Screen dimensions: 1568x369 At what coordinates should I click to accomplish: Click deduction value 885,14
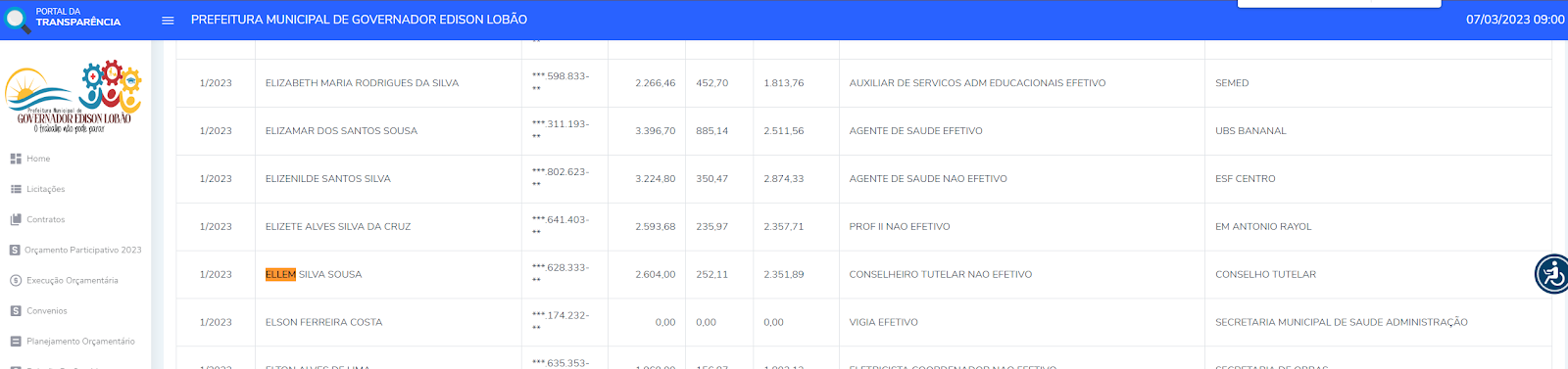712,131
